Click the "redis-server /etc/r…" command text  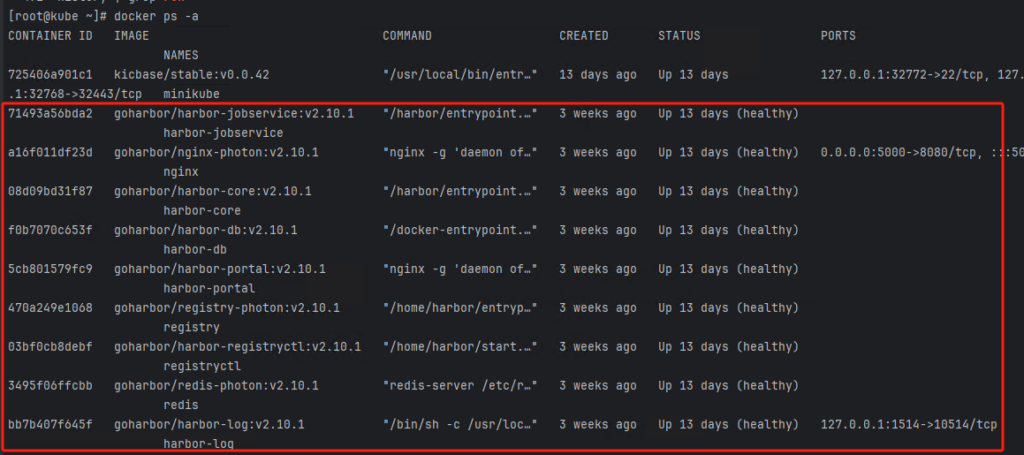460,386
